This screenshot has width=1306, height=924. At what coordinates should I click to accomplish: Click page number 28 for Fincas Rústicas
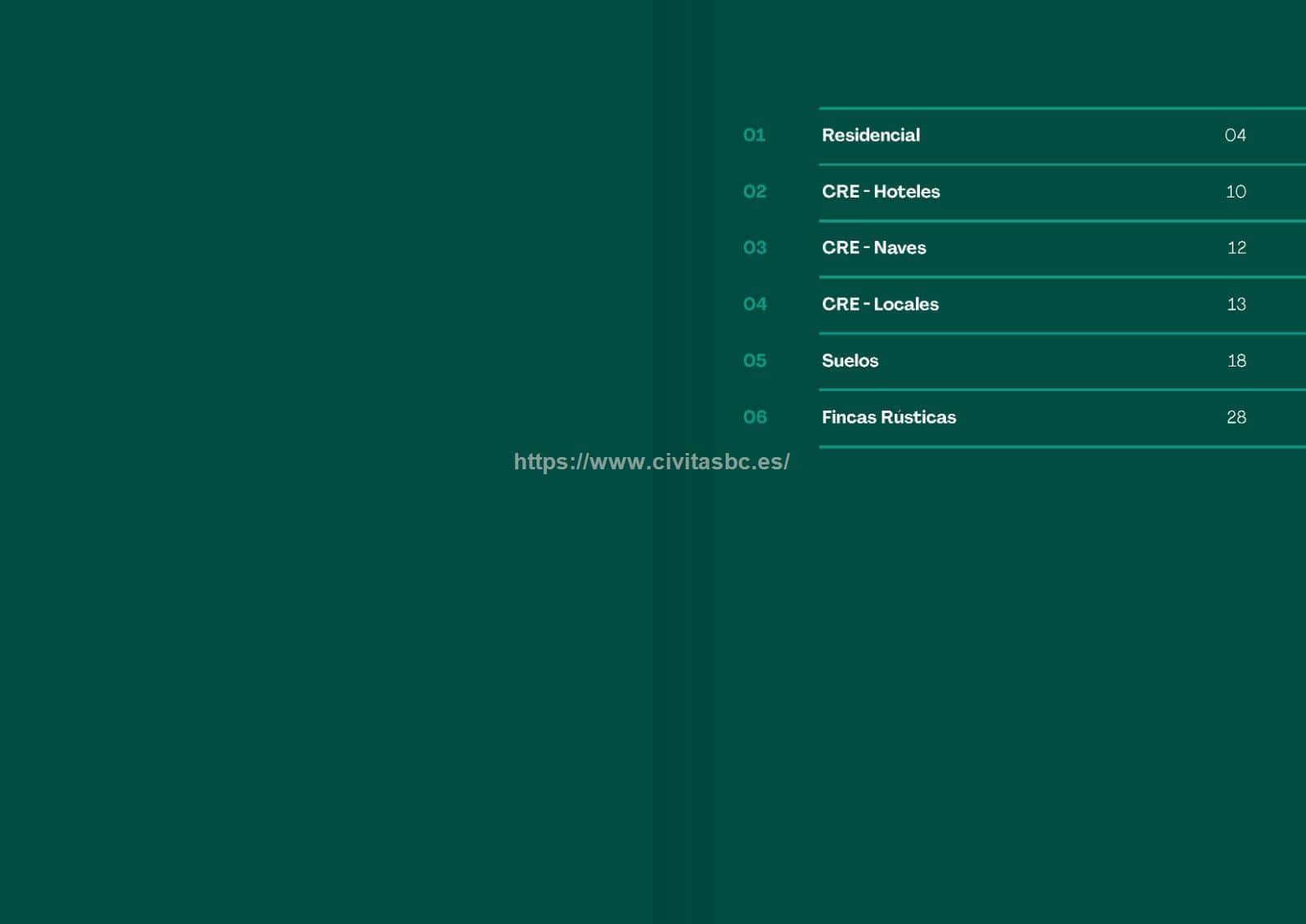pos(1236,417)
